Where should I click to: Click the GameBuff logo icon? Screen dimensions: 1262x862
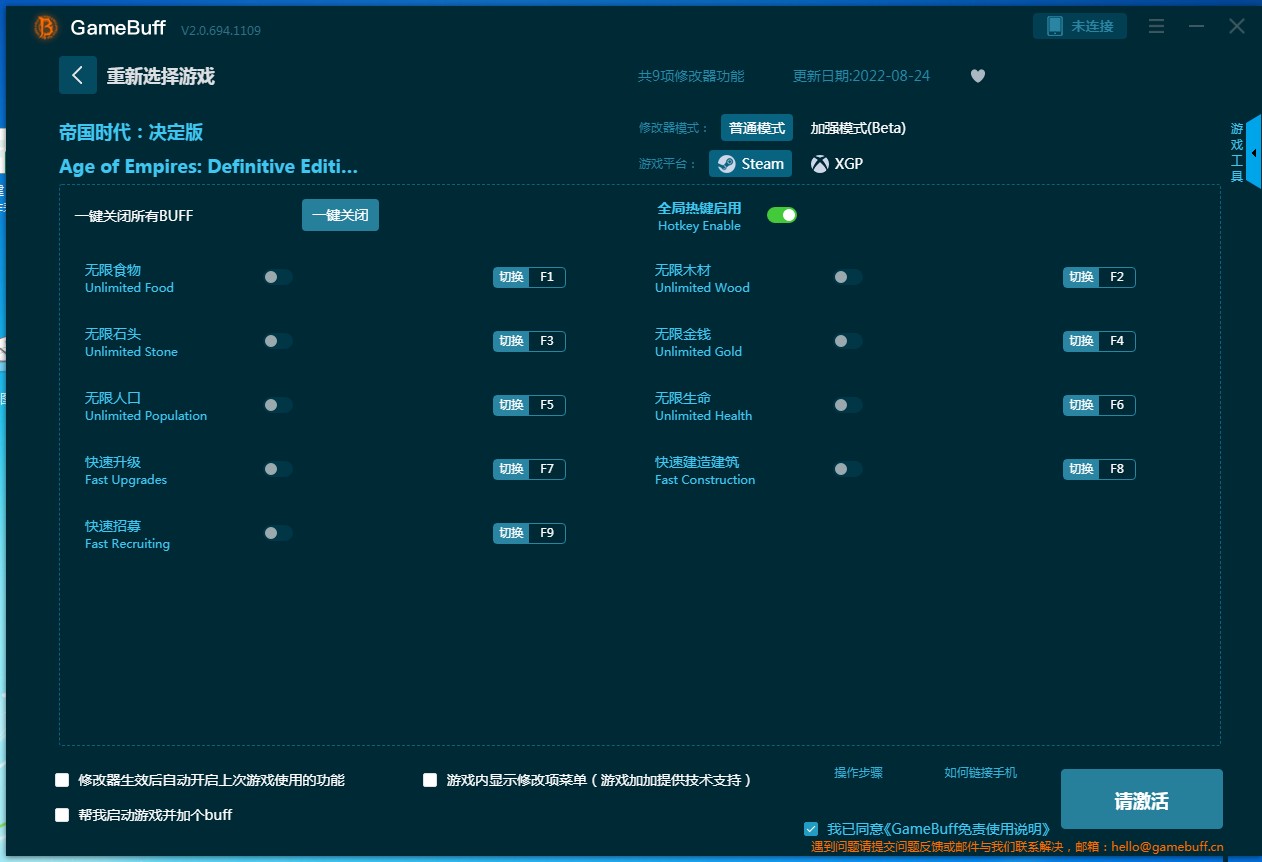pos(46,28)
